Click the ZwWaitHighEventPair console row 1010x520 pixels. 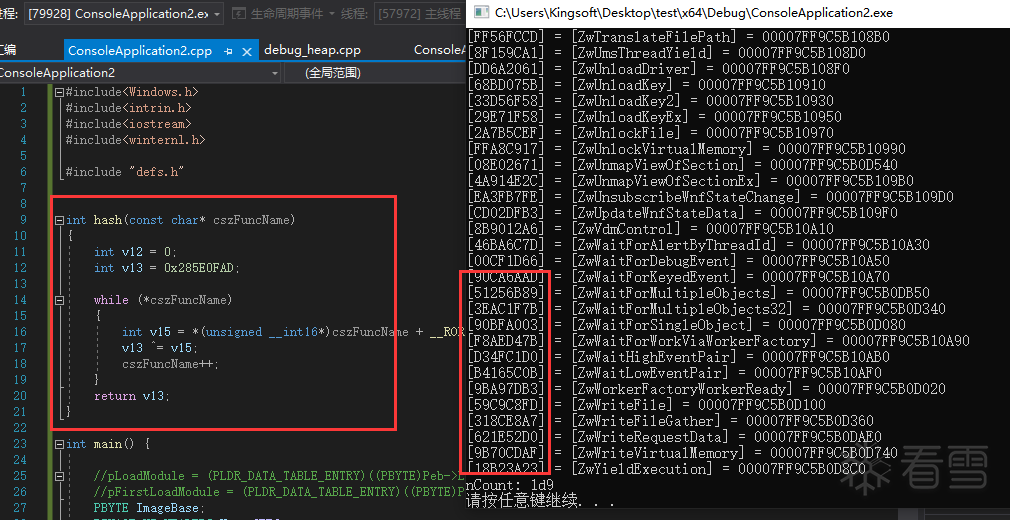click(678, 357)
